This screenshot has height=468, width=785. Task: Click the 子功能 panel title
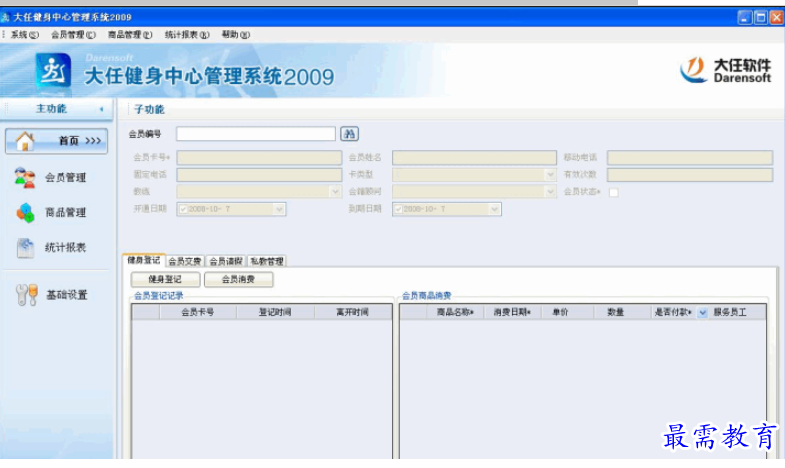coord(149,109)
